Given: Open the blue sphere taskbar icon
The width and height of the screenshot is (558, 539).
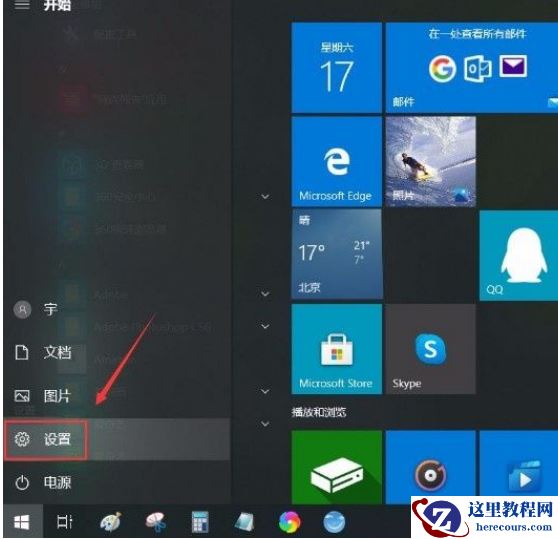Looking at the screenshot, I should coord(334,522).
